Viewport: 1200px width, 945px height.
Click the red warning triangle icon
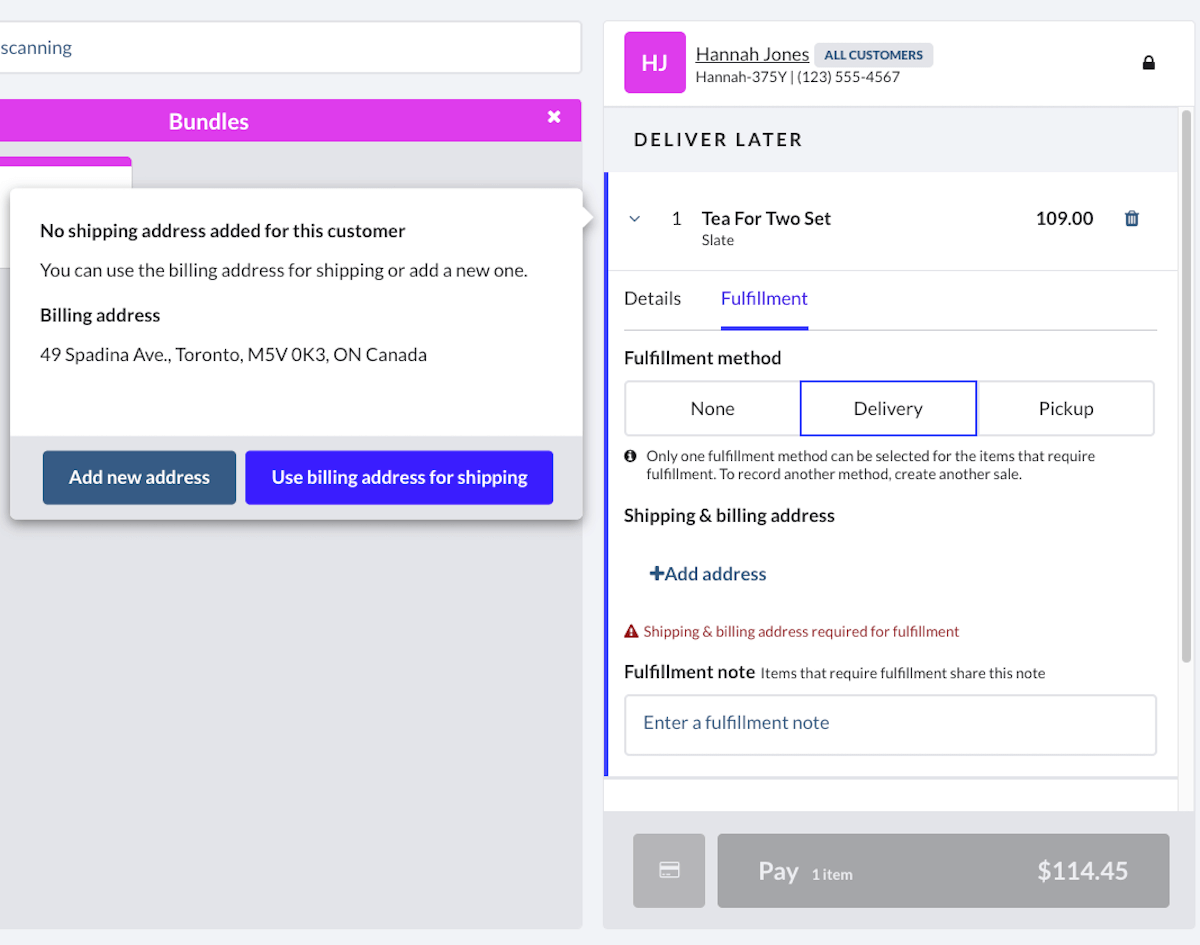point(631,632)
